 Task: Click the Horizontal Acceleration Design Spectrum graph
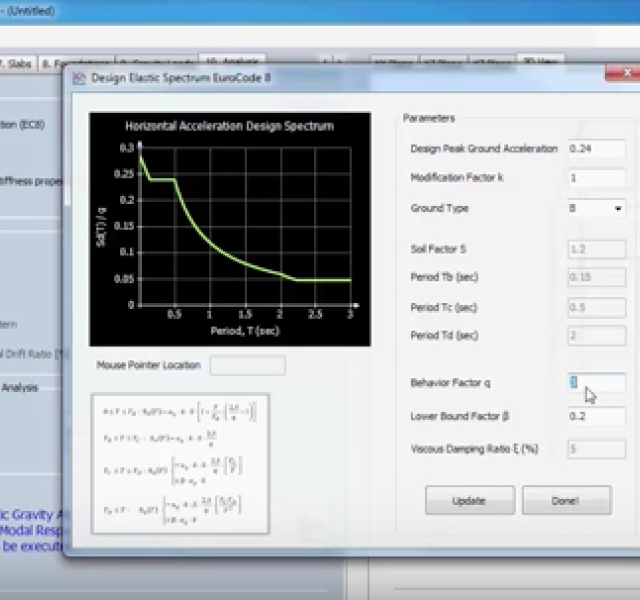tap(230, 229)
